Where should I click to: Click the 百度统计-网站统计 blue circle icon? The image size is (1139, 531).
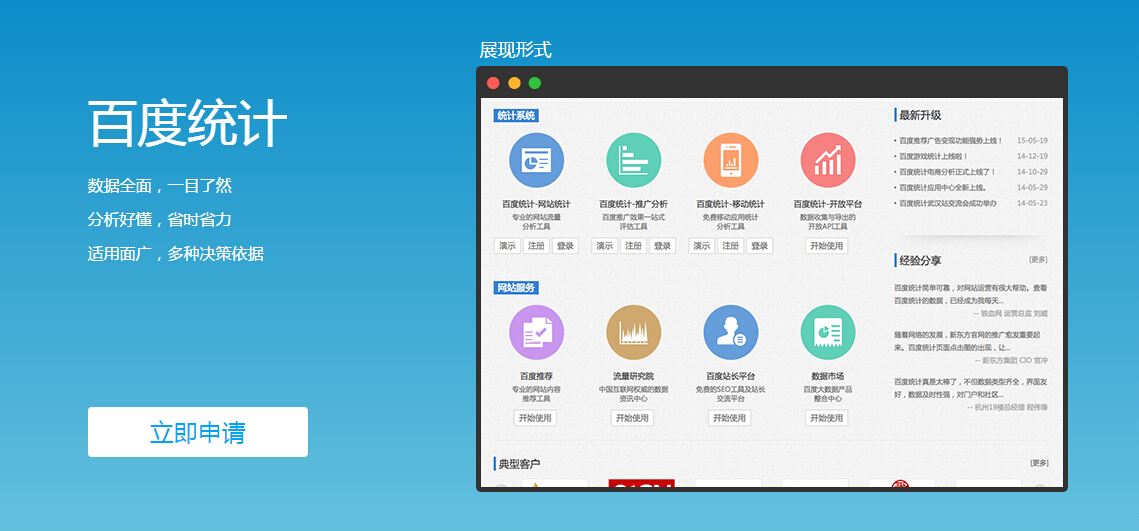click(x=536, y=160)
